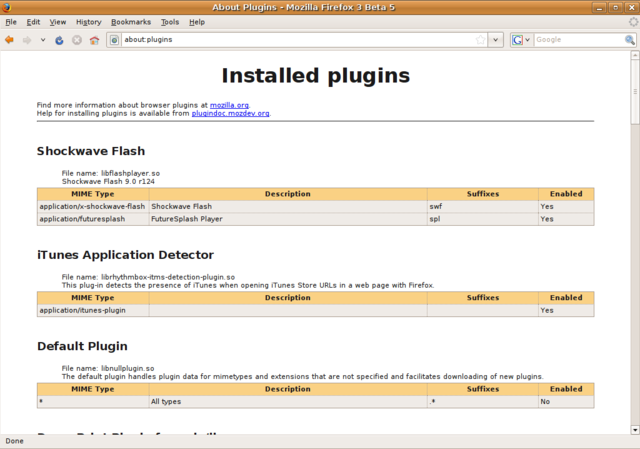Click the 'Shockwave Flash 9.0 r124' text
The image size is (640, 449).
108,181
